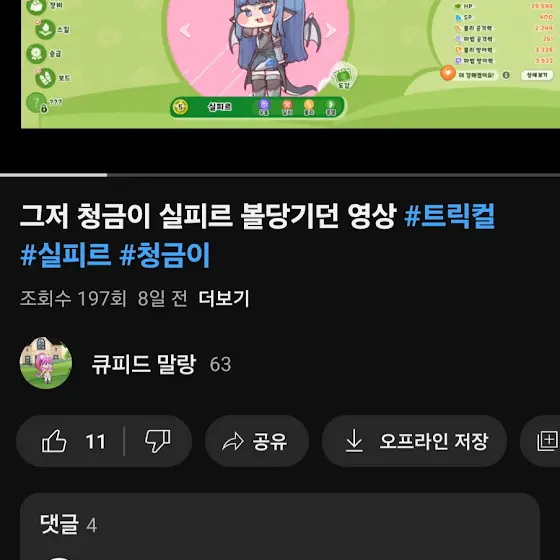Open the save to playlist icon
The height and width of the screenshot is (560, 560).
[547, 441]
